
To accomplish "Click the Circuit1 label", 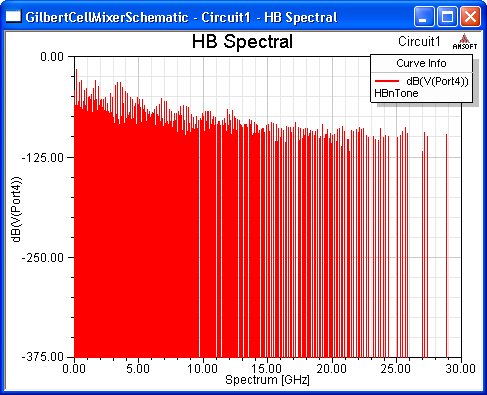I will 419,41.
